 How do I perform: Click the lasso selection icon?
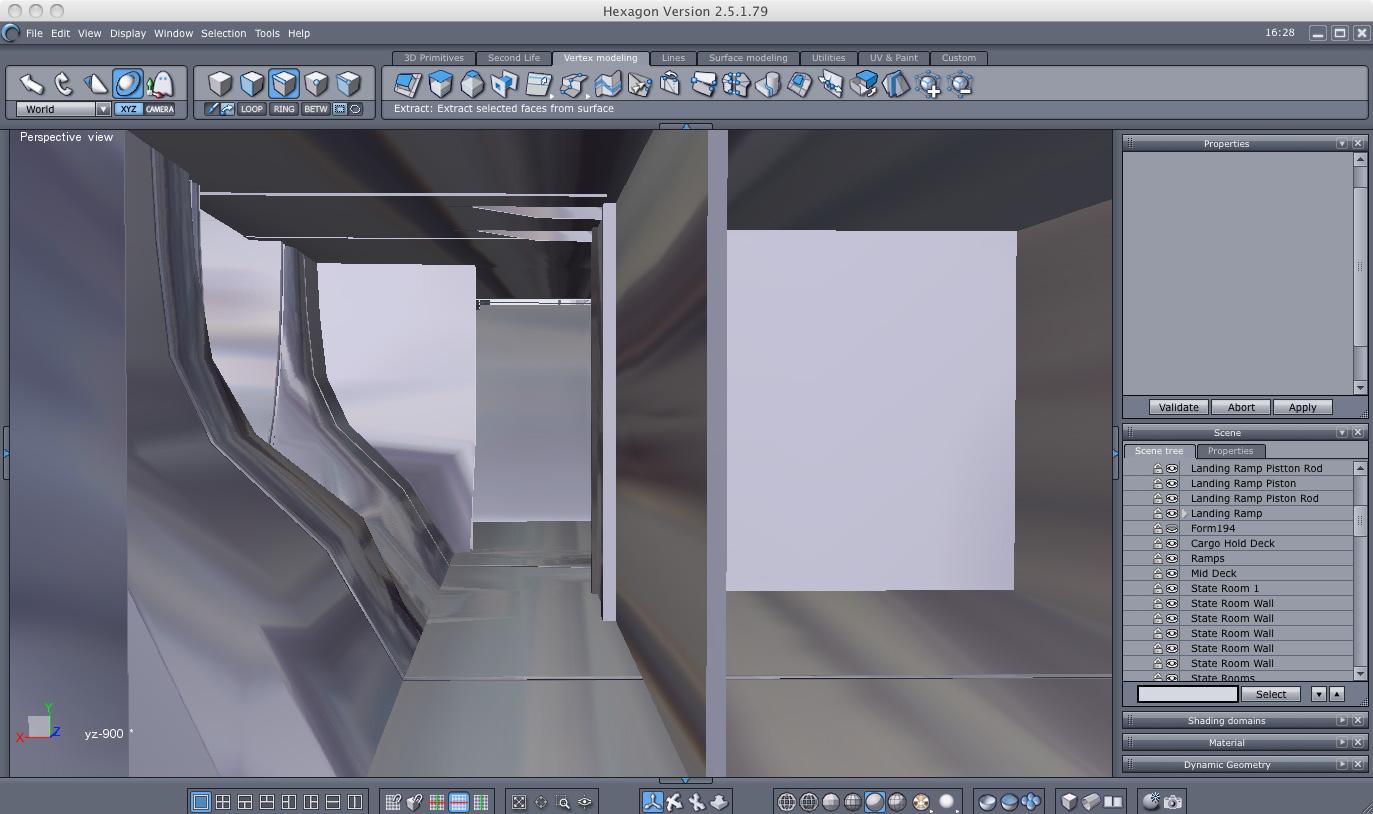(355, 109)
